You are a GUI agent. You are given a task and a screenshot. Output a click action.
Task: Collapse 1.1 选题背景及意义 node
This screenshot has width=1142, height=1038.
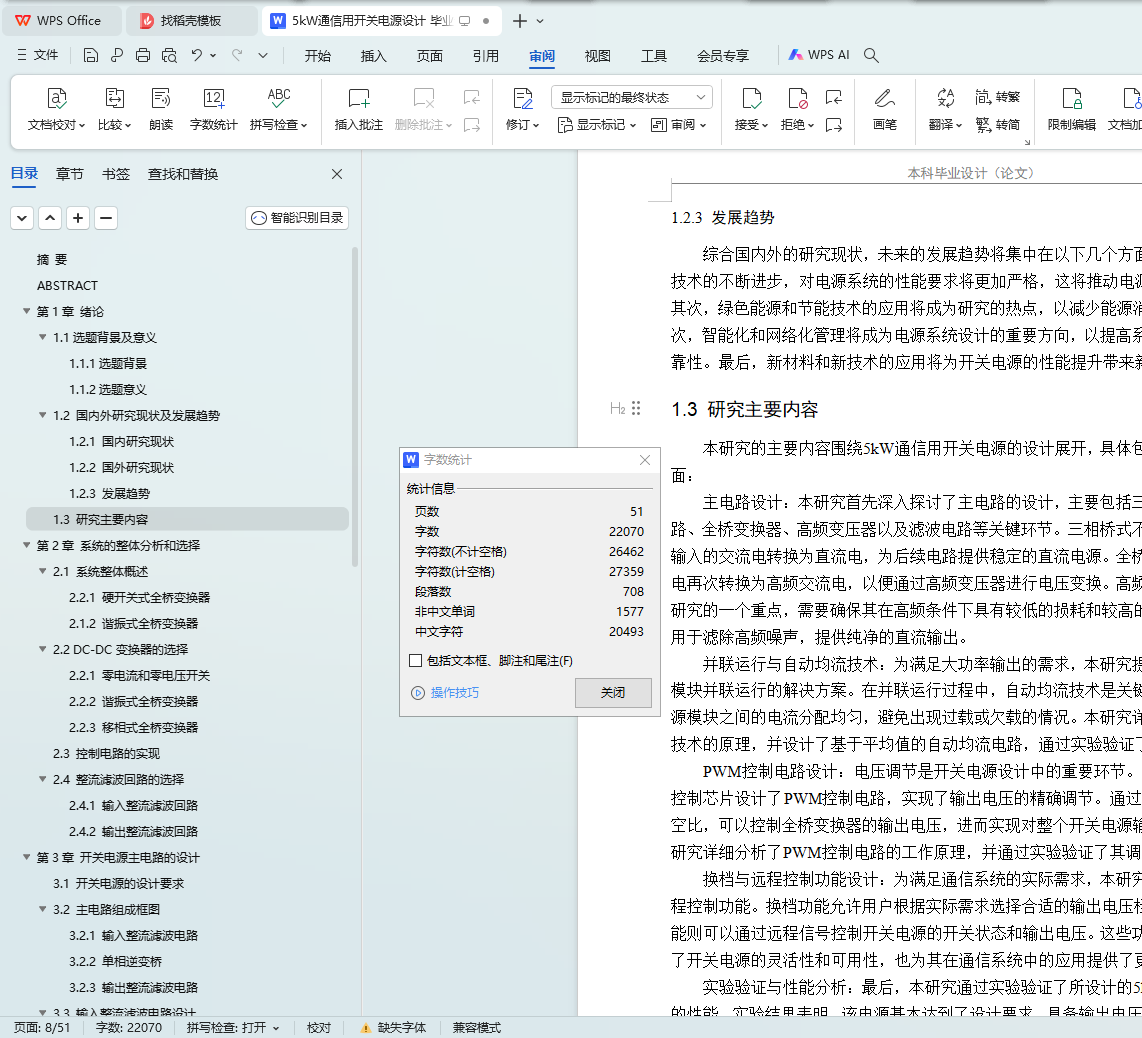[43, 337]
